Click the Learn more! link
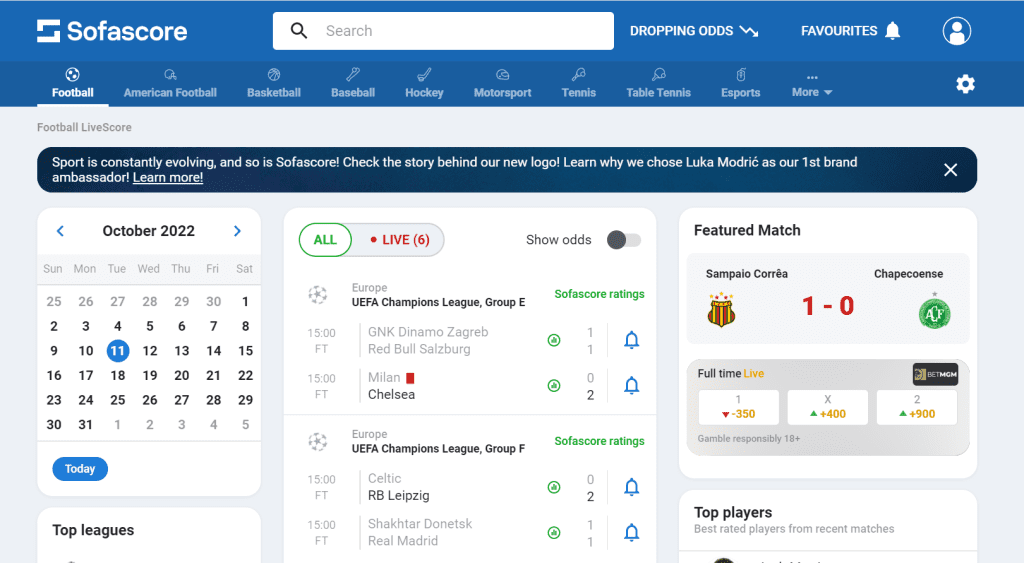The image size is (1024, 563). point(168,178)
